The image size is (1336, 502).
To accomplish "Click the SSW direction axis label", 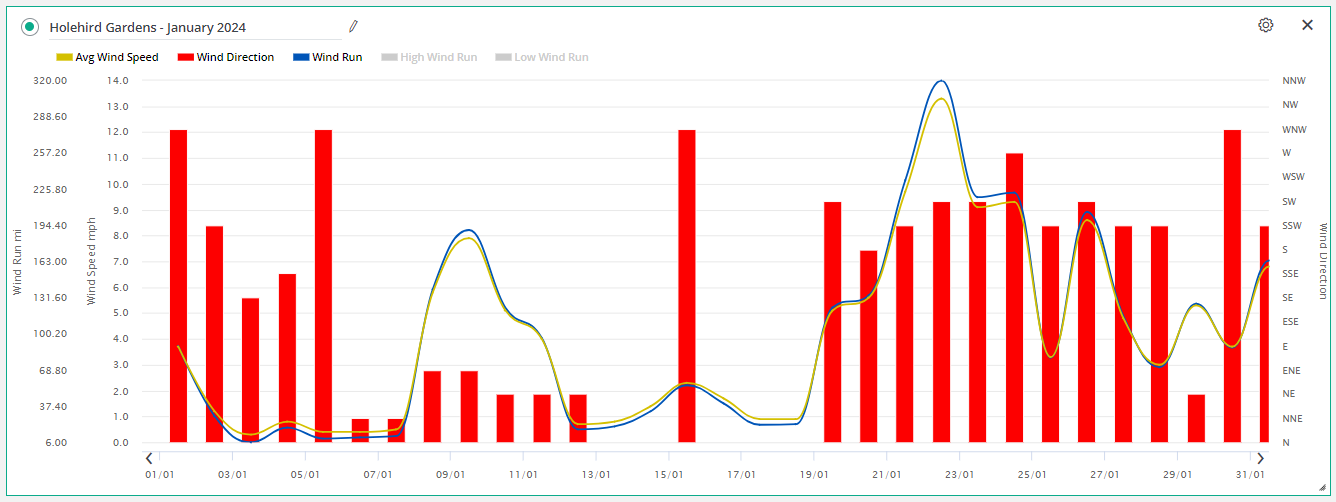I will click(1292, 226).
